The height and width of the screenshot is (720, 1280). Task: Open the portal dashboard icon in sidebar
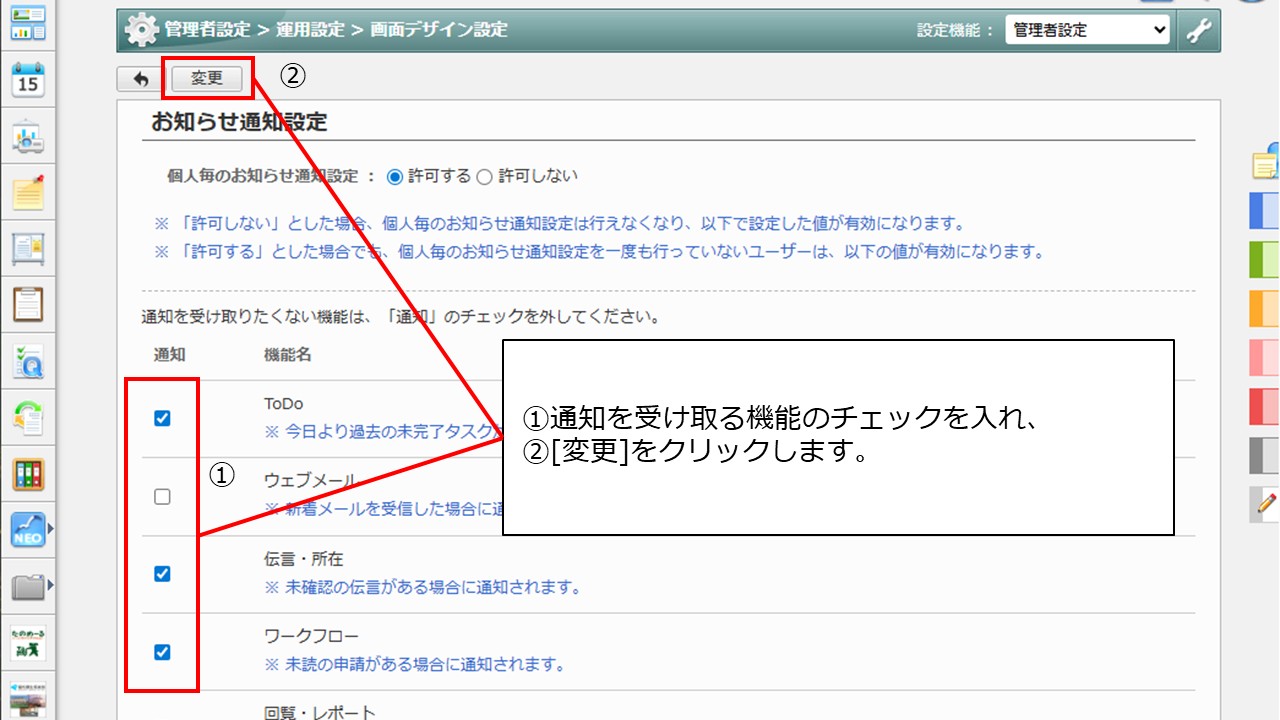click(28, 22)
